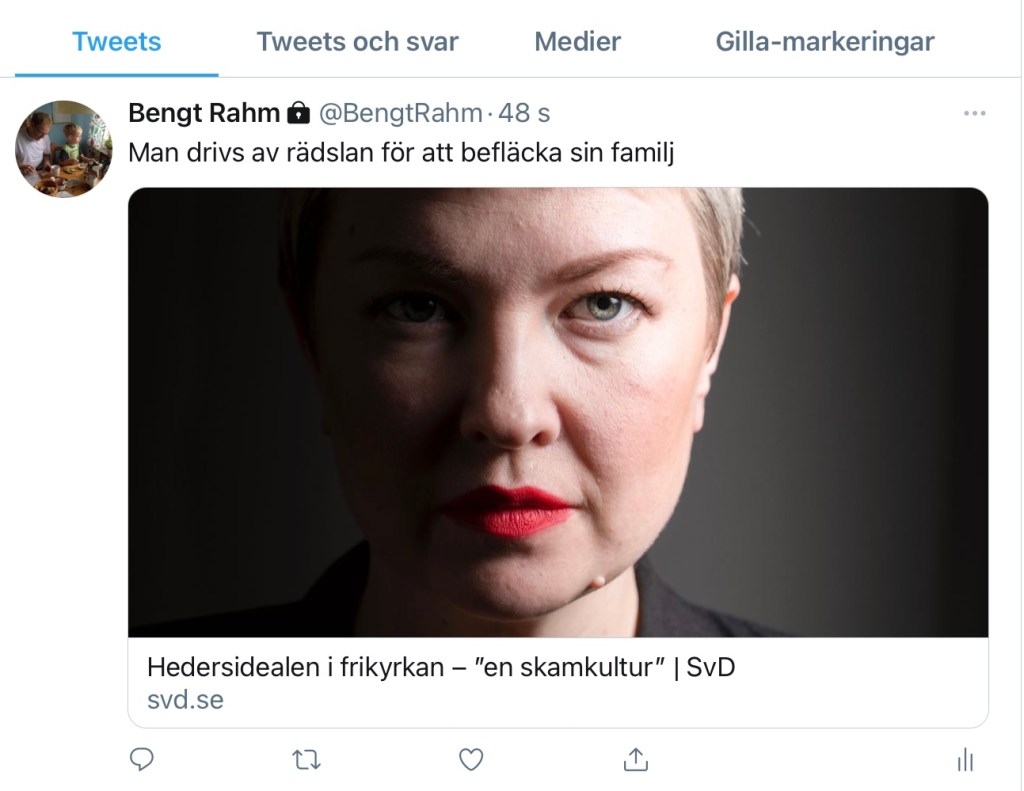Reply to Bengt Rahm's tweet
1024x791 pixels.
pos(142,760)
